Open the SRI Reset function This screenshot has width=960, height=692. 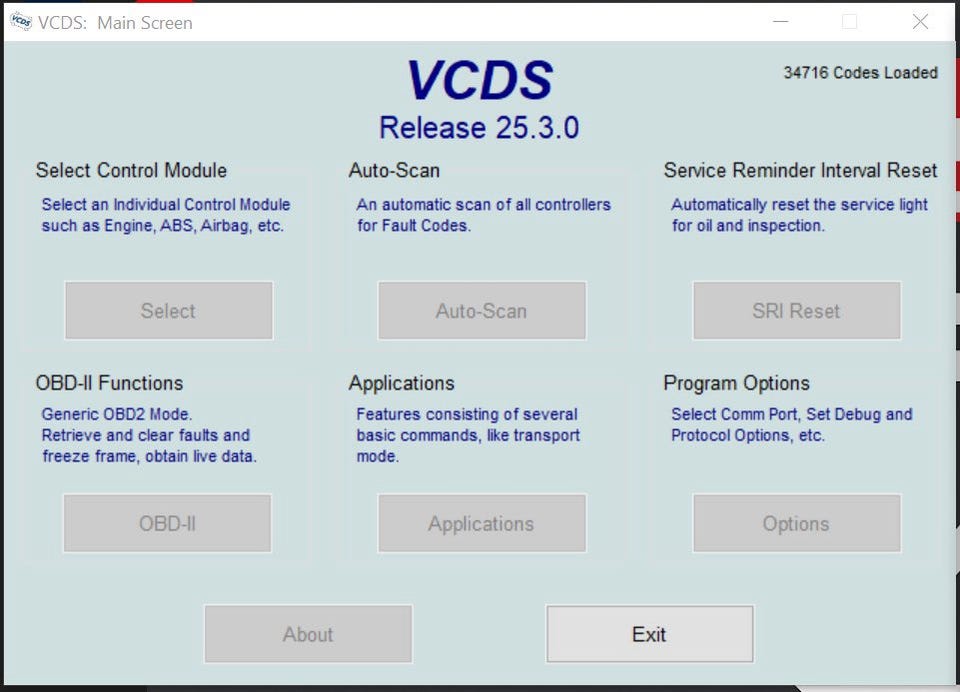[797, 310]
